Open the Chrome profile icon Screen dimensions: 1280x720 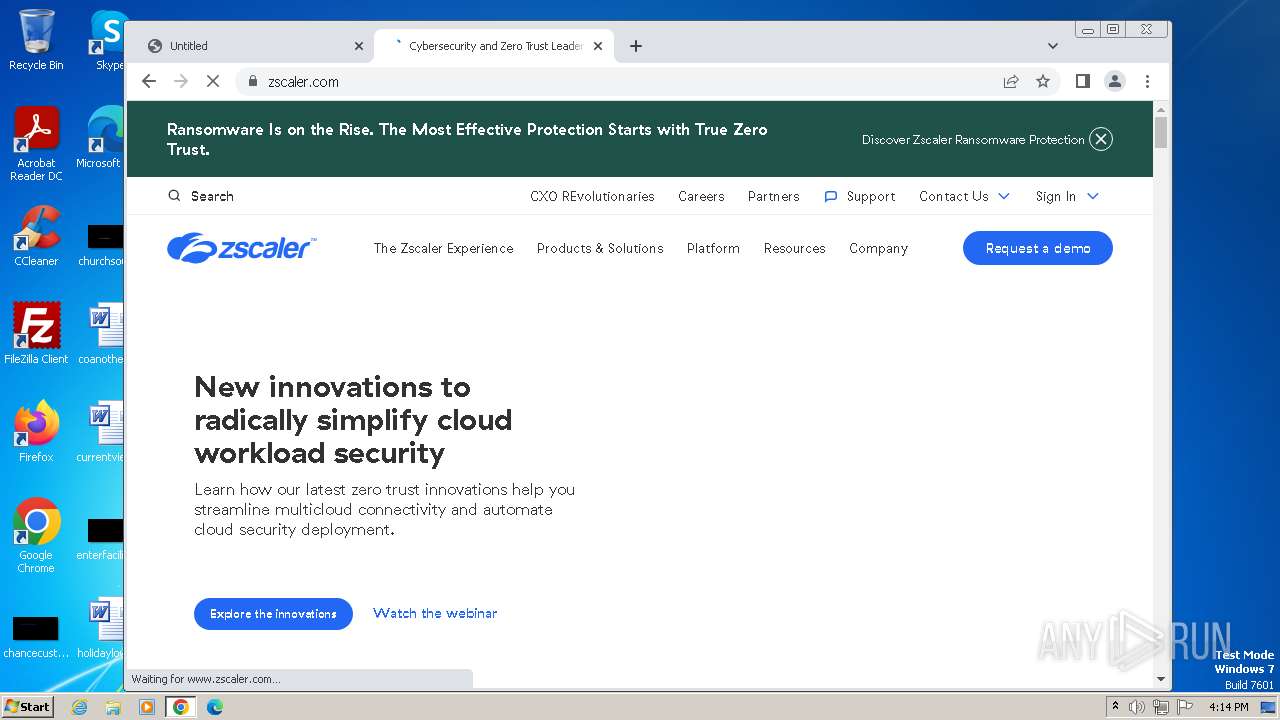point(1114,81)
